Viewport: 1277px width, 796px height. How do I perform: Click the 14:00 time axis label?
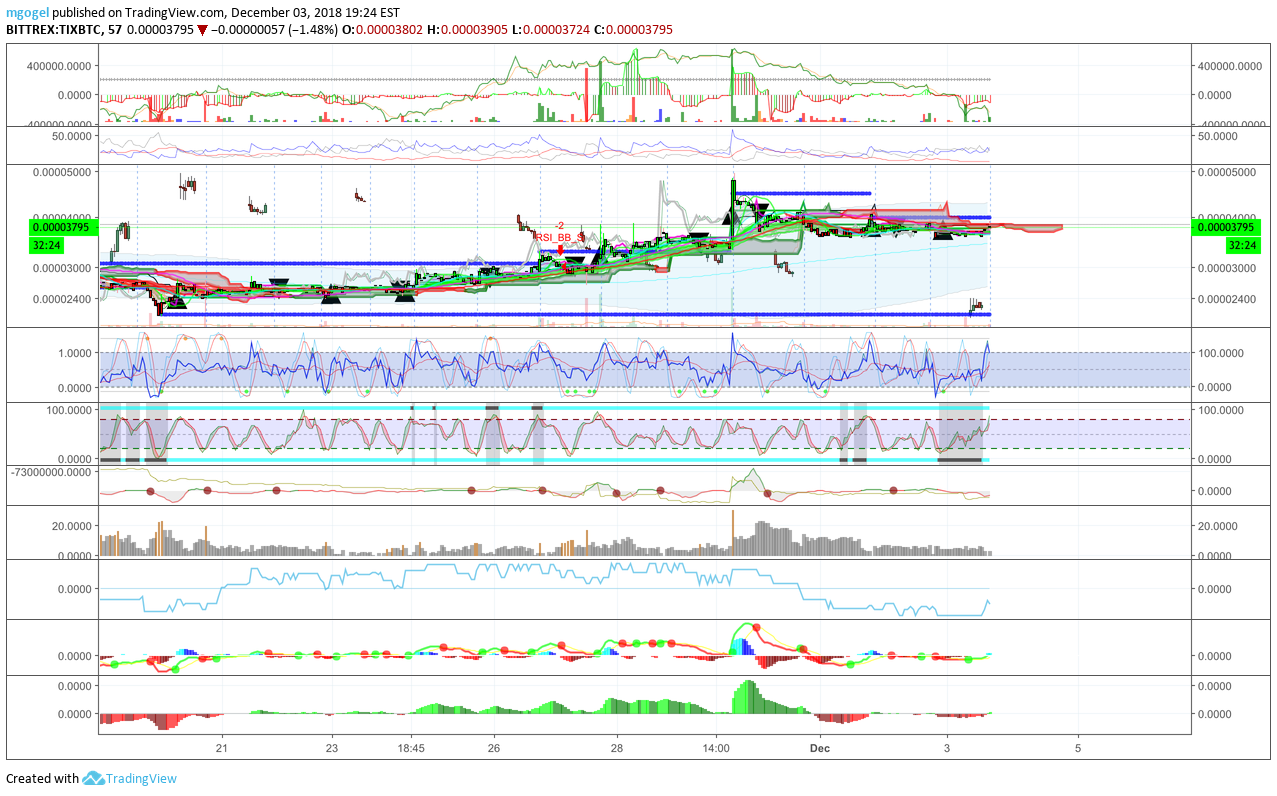(x=716, y=748)
